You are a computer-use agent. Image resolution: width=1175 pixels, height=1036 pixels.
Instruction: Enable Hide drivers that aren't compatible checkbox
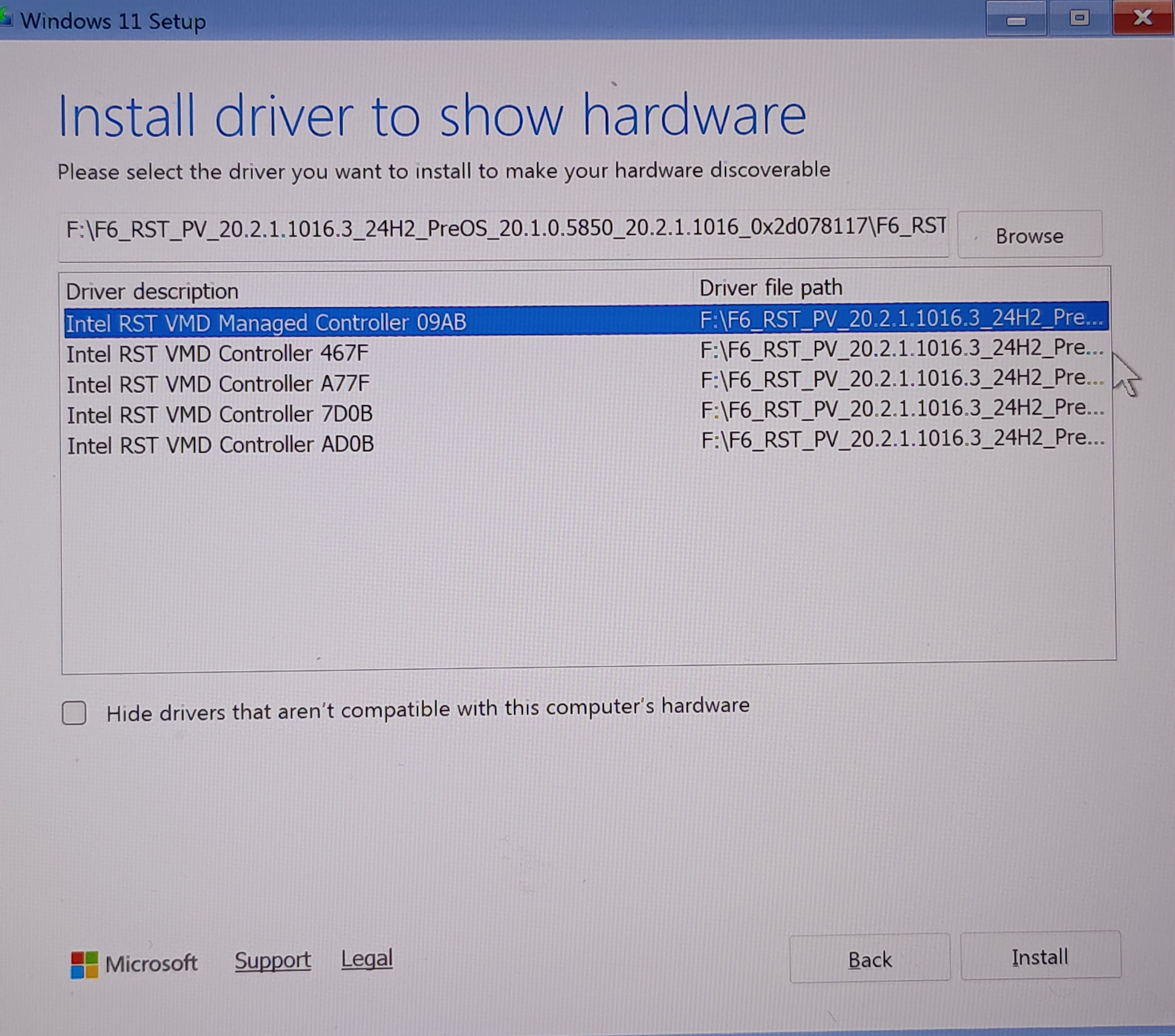click(74, 713)
